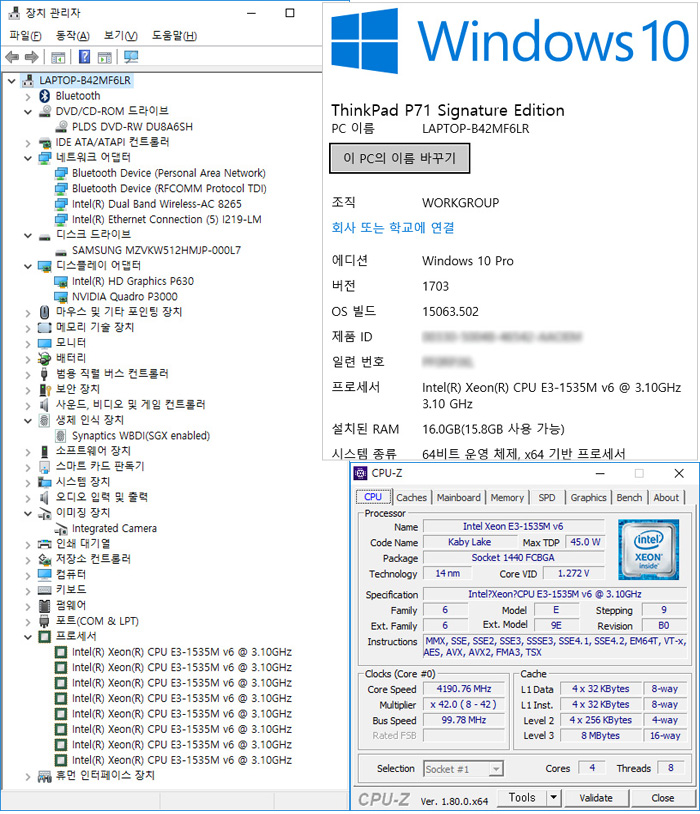
Task: Click the 보안 장치 security device icon
Action: click(45, 389)
